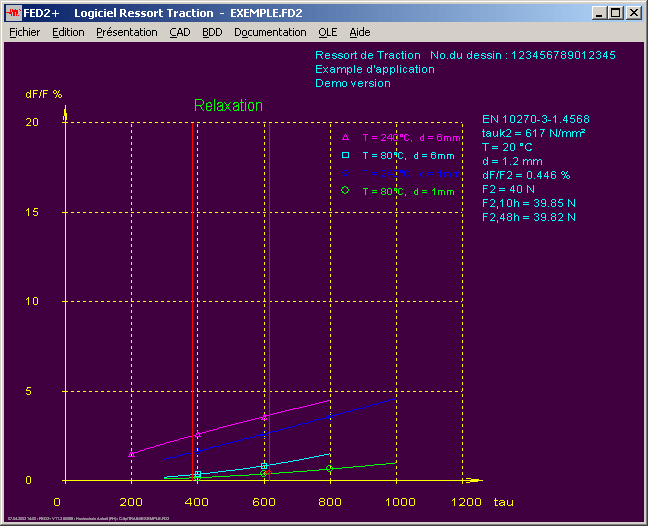Minimize the FED2+ window
648x526 pixels.
(x=599, y=13)
